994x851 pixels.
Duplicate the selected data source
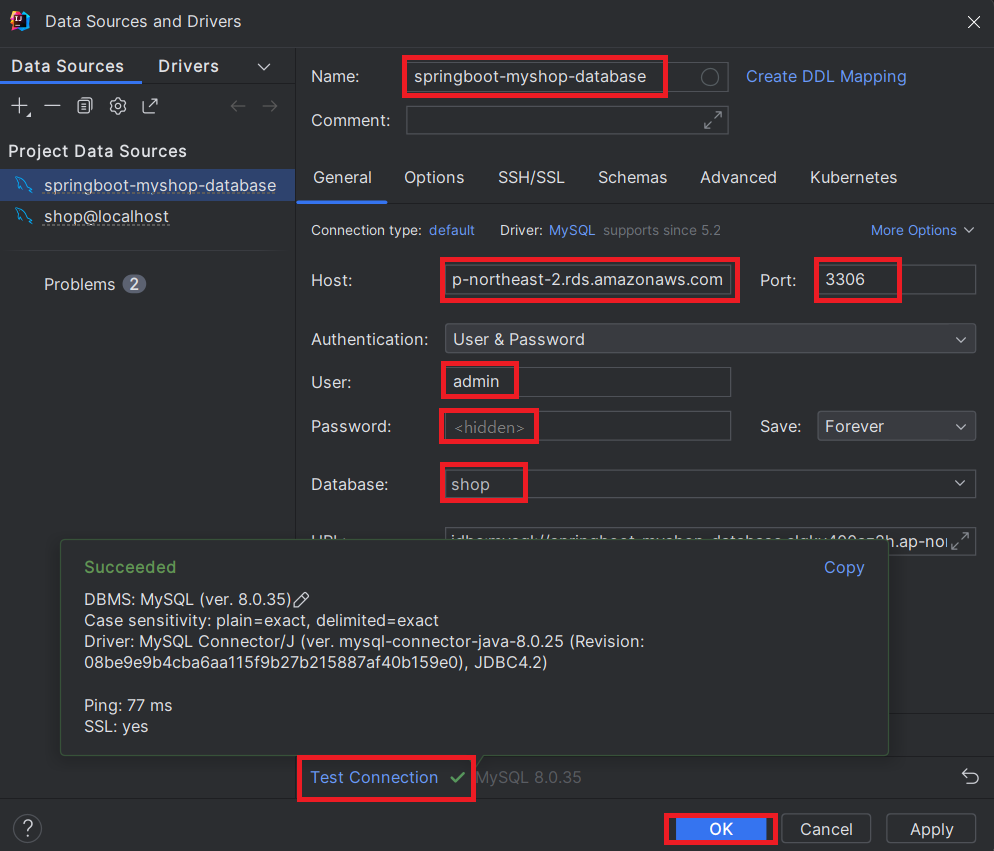(84, 106)
